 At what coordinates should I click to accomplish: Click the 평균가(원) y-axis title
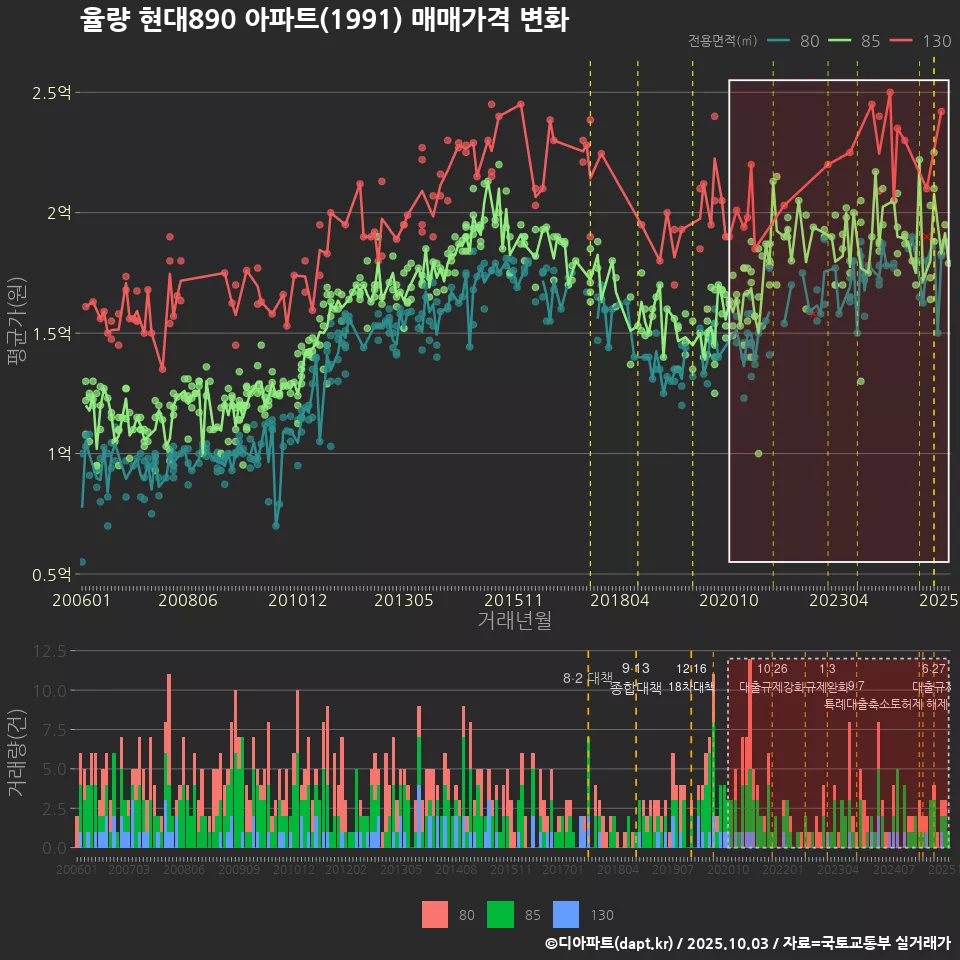[16, 326]
